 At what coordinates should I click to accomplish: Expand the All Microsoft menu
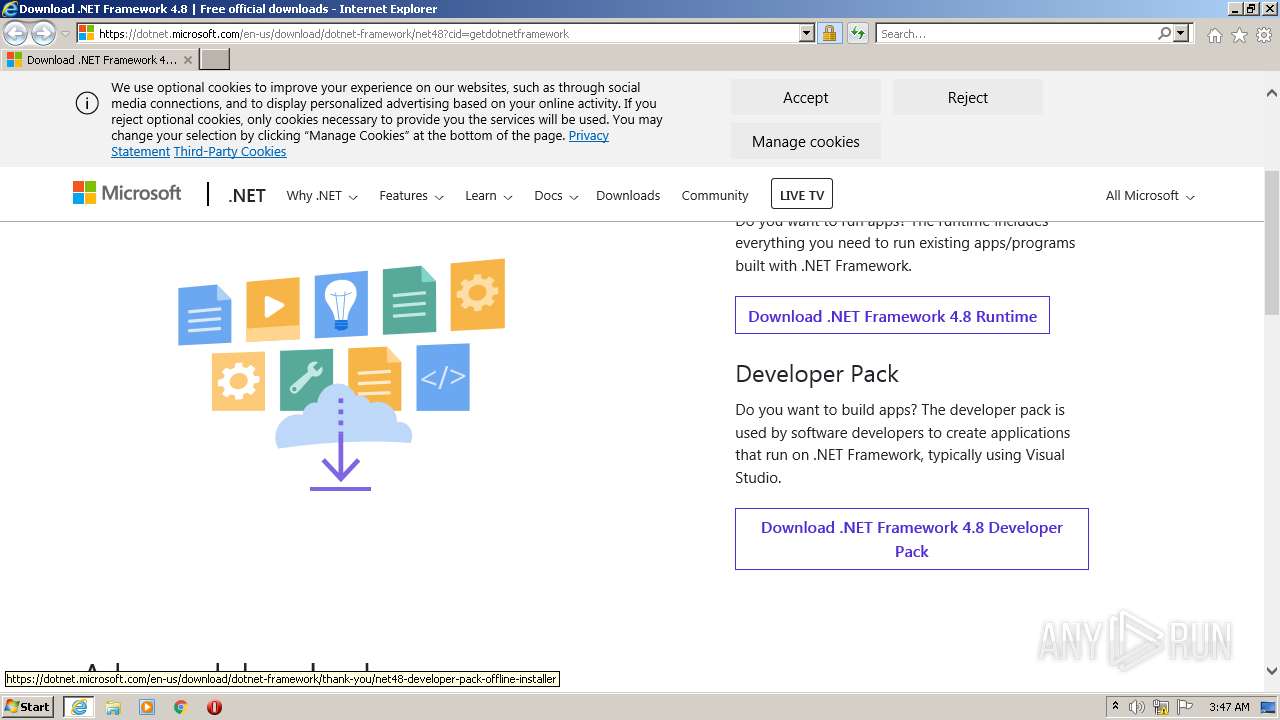[x=1150, y=196]
